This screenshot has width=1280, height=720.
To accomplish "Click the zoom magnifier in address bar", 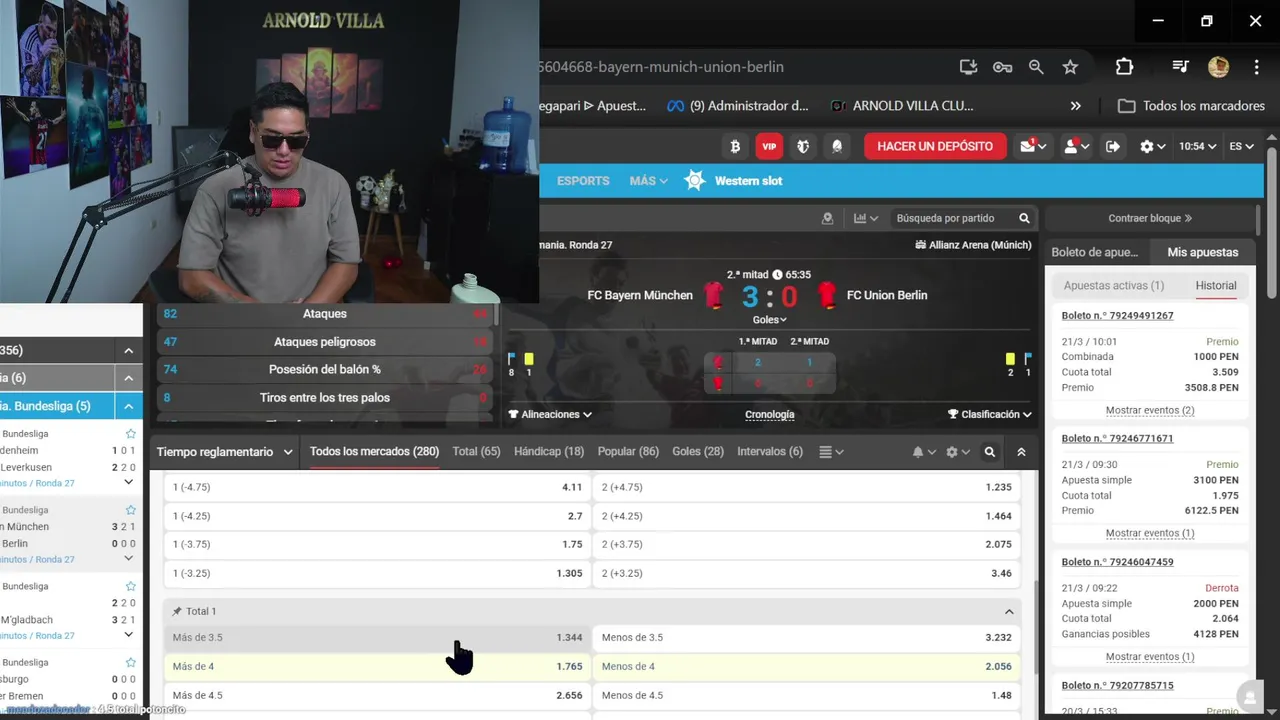I will point(1036,67).
